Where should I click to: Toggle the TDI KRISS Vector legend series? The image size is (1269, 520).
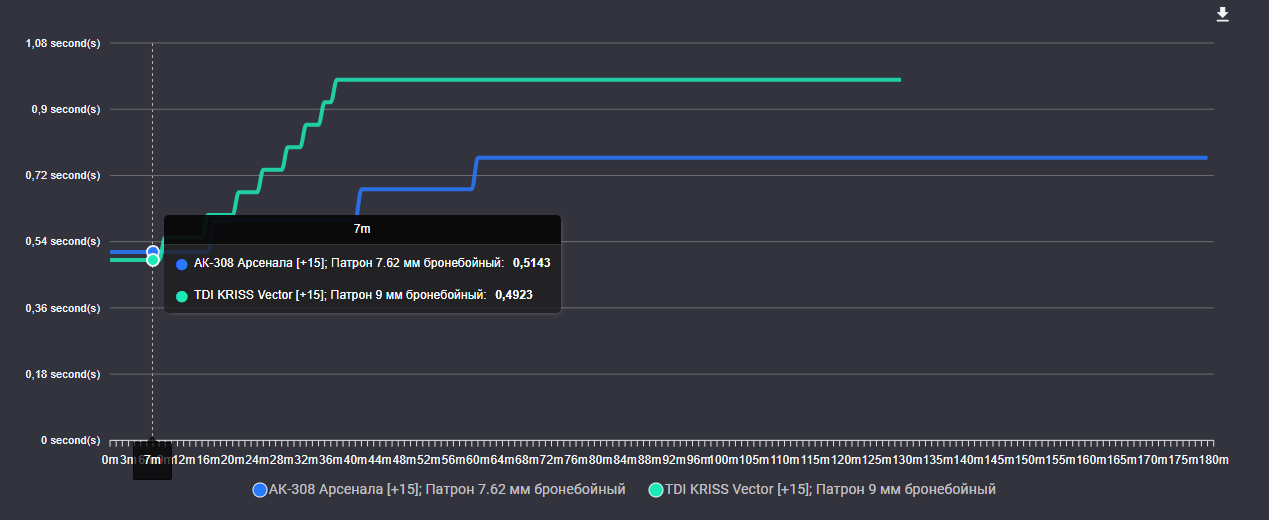(x=822, y=490)
